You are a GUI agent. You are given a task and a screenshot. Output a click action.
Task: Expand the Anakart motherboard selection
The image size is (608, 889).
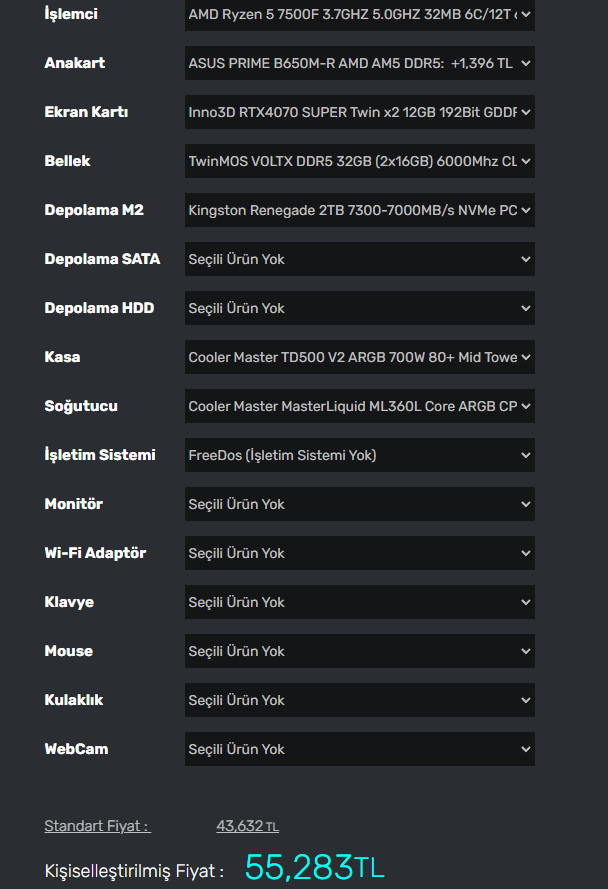point(359,63)
